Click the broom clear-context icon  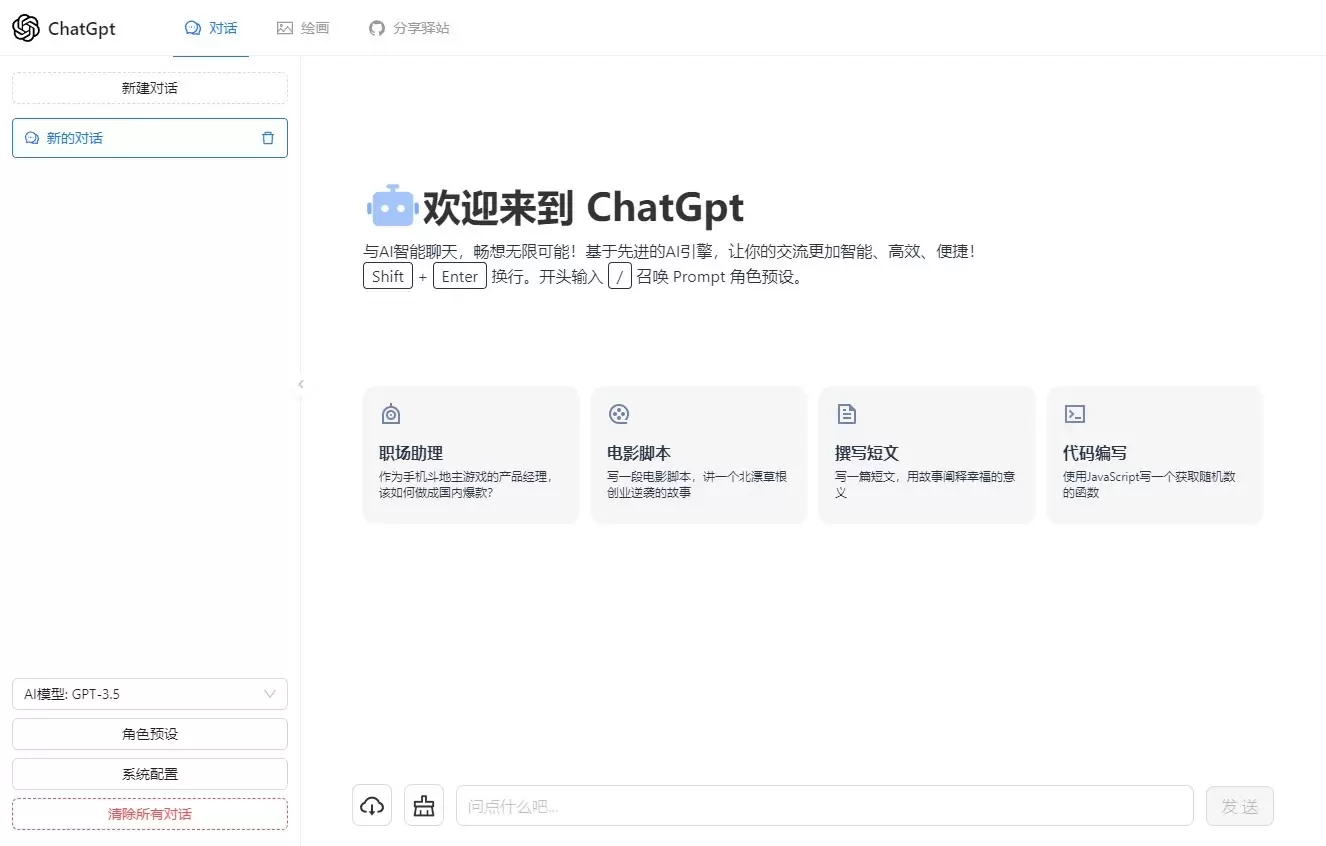424,805
